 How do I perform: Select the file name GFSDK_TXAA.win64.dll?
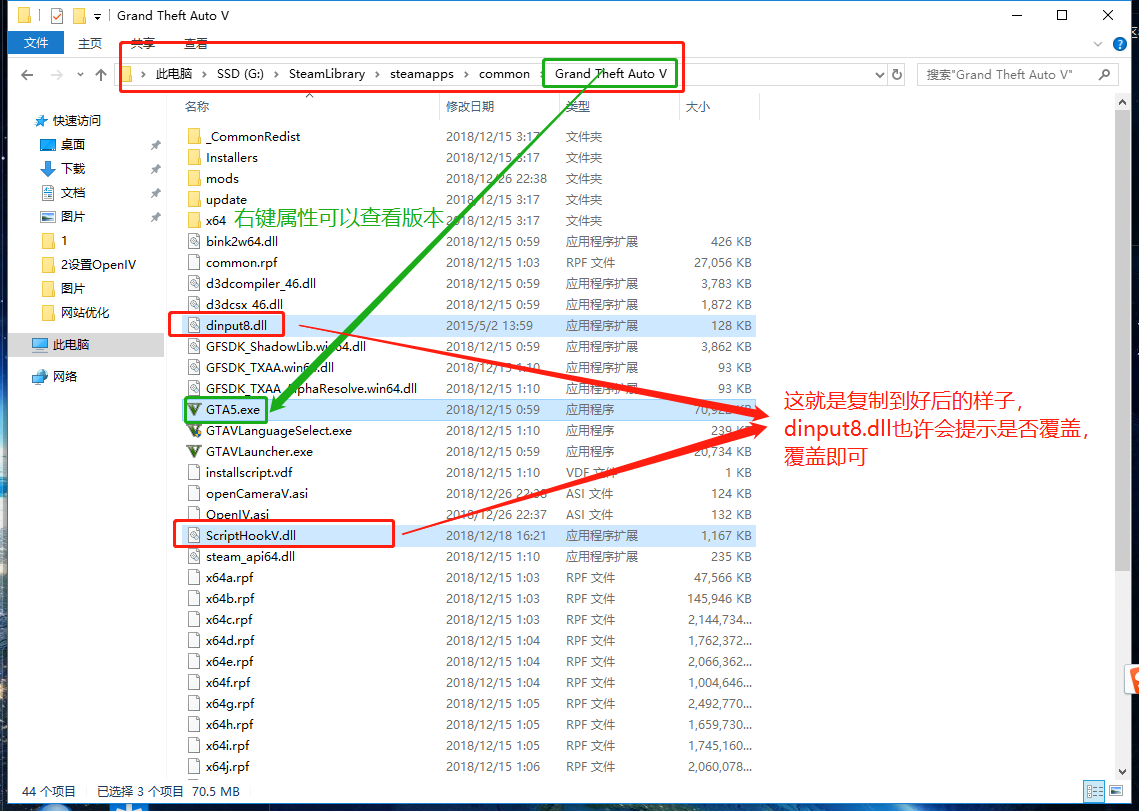[x=269, y=368]
